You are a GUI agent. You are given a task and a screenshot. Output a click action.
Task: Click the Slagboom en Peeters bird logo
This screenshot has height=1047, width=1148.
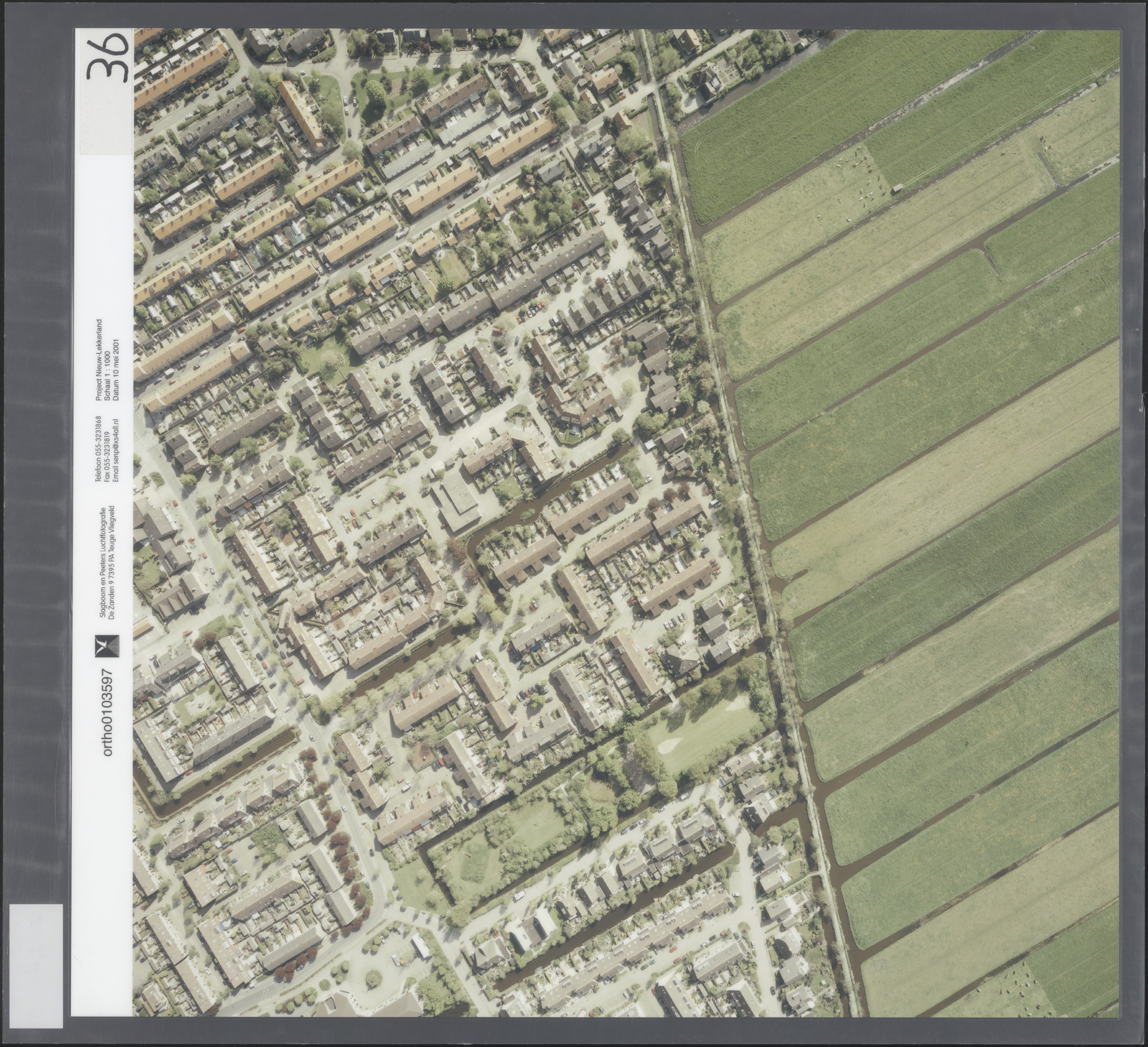pyautogui.click(x=107, y=647)
